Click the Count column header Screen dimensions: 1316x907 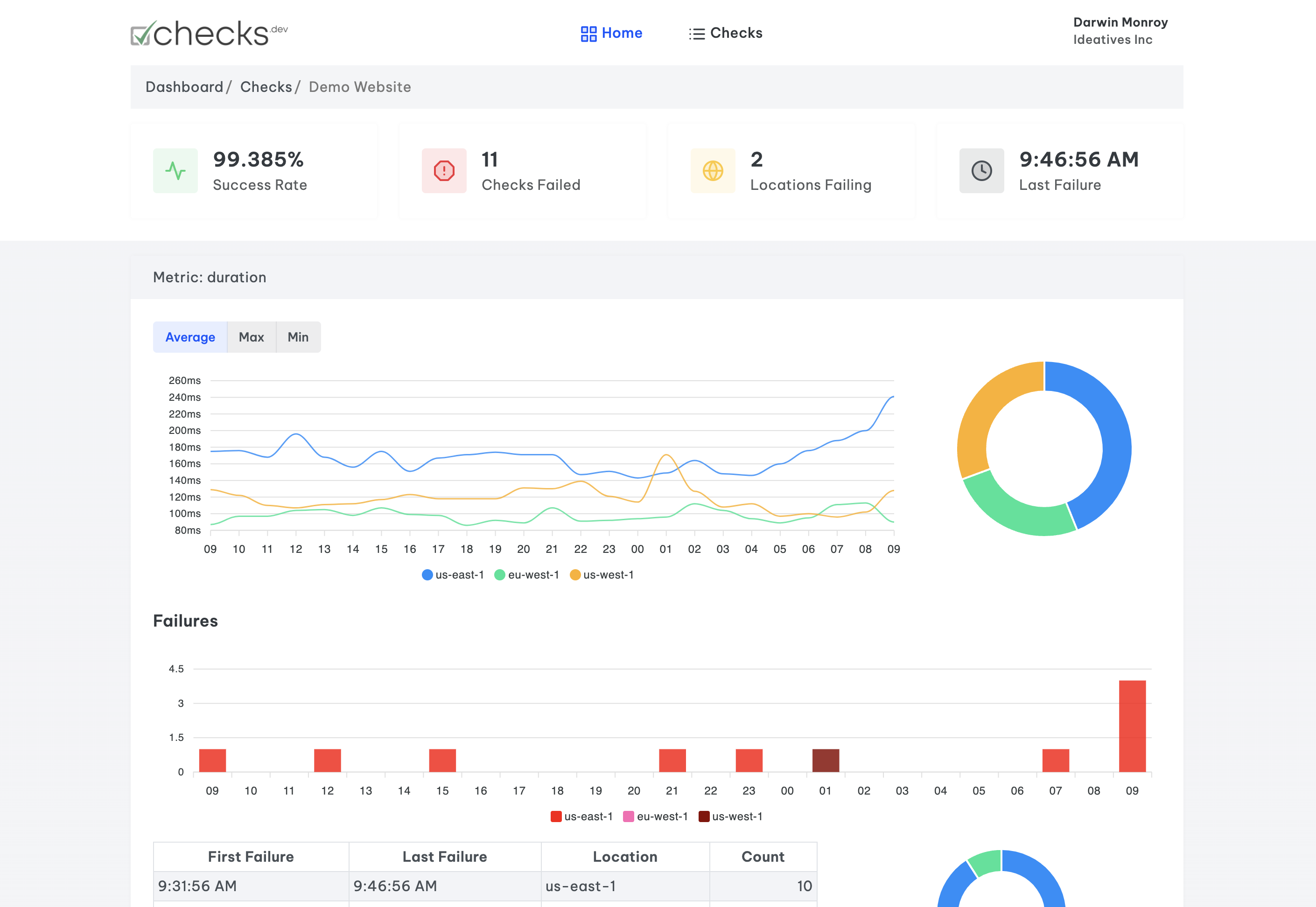[763, 857]
